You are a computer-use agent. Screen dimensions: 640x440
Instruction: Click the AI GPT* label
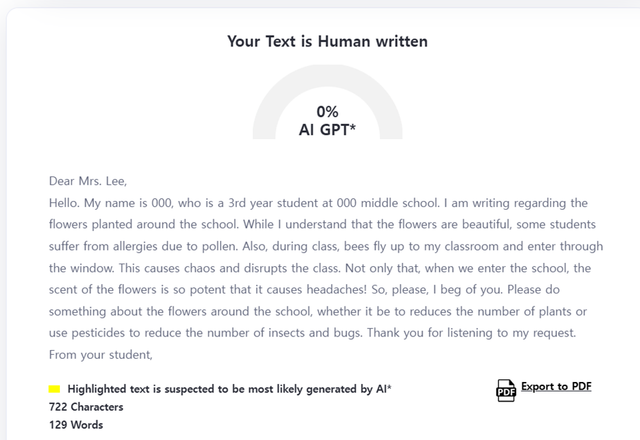point(327,129)
